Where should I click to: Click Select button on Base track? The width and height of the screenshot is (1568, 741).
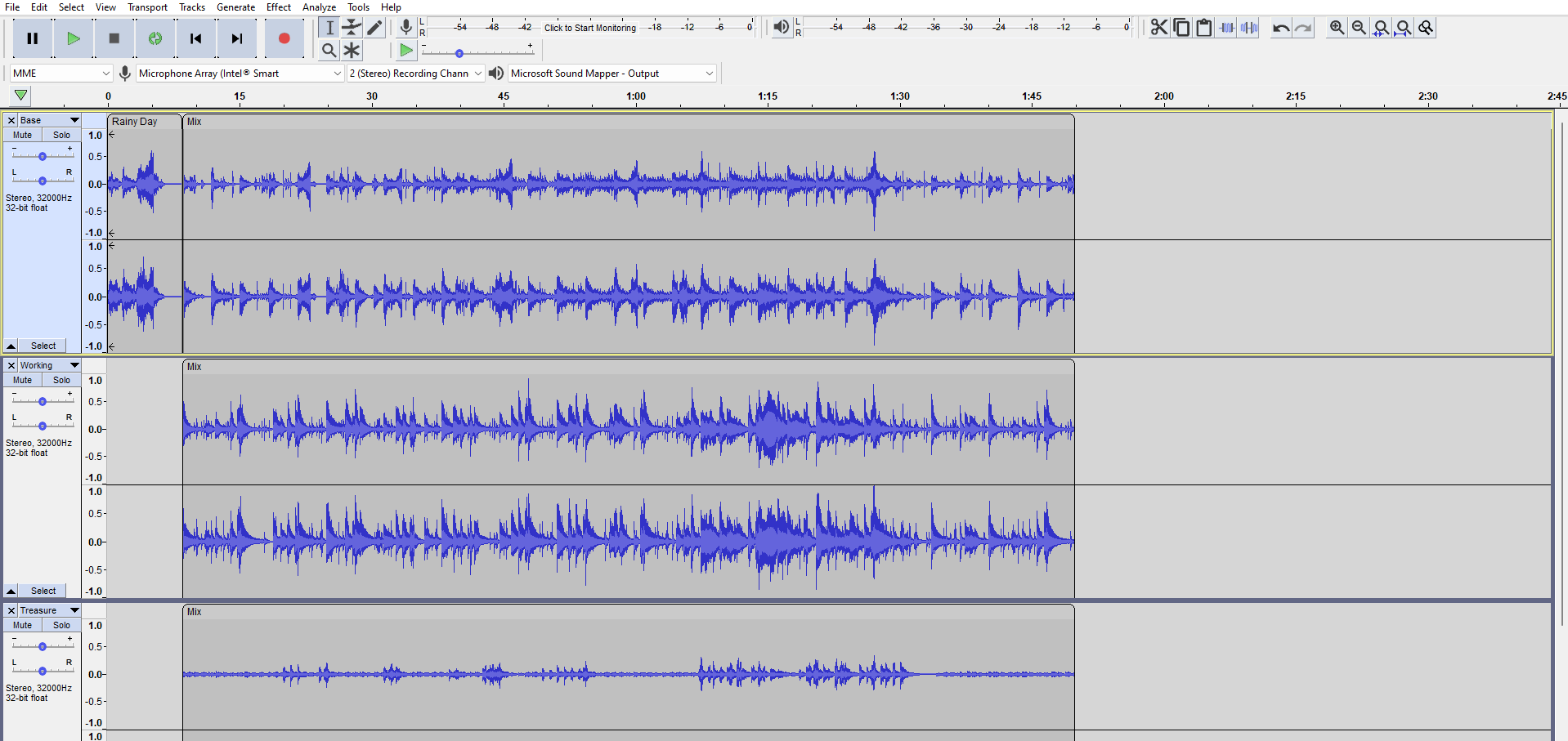click(43, 346)
